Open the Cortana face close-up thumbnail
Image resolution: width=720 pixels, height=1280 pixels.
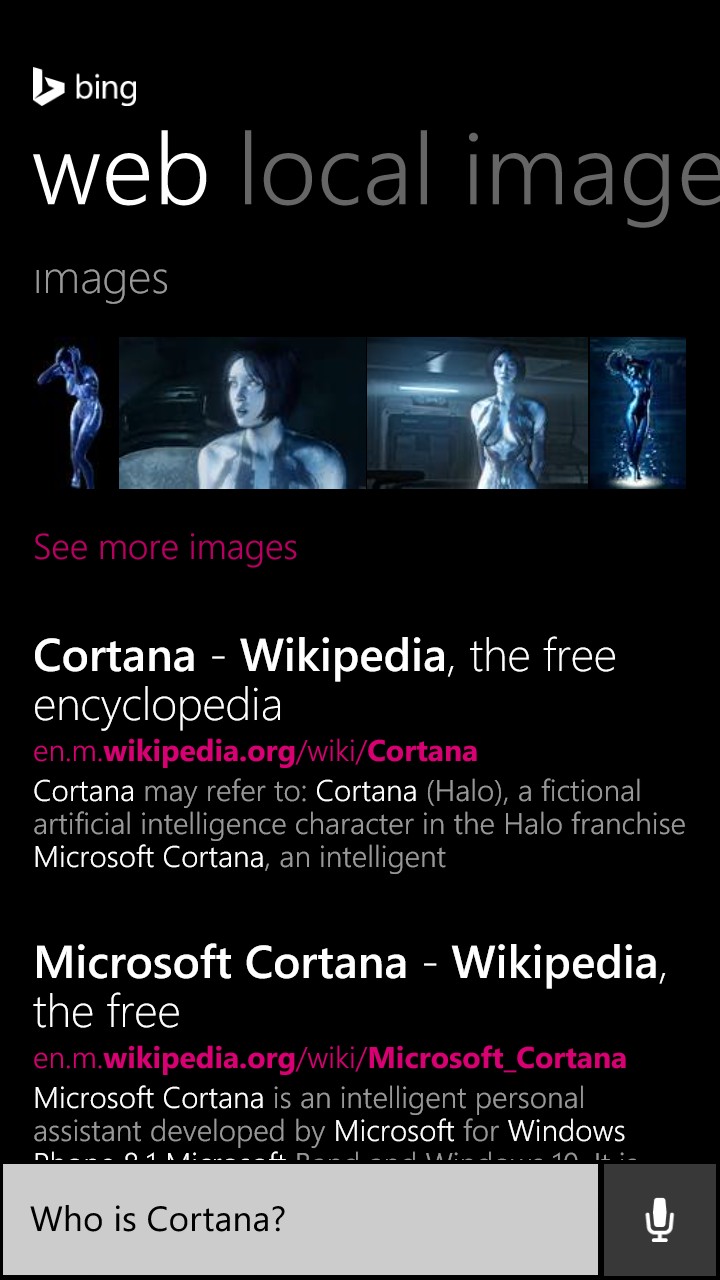(x=242, y=413)
